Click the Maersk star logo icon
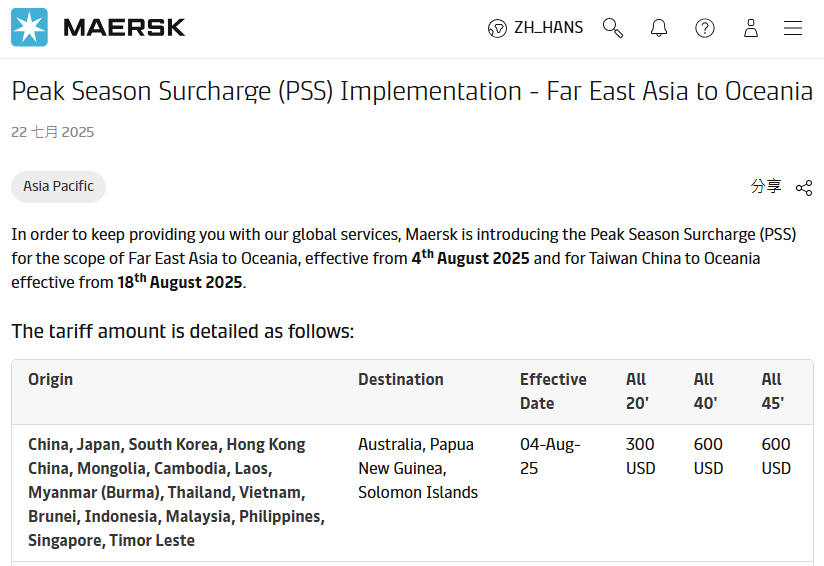824x566 pixels. 29,27
